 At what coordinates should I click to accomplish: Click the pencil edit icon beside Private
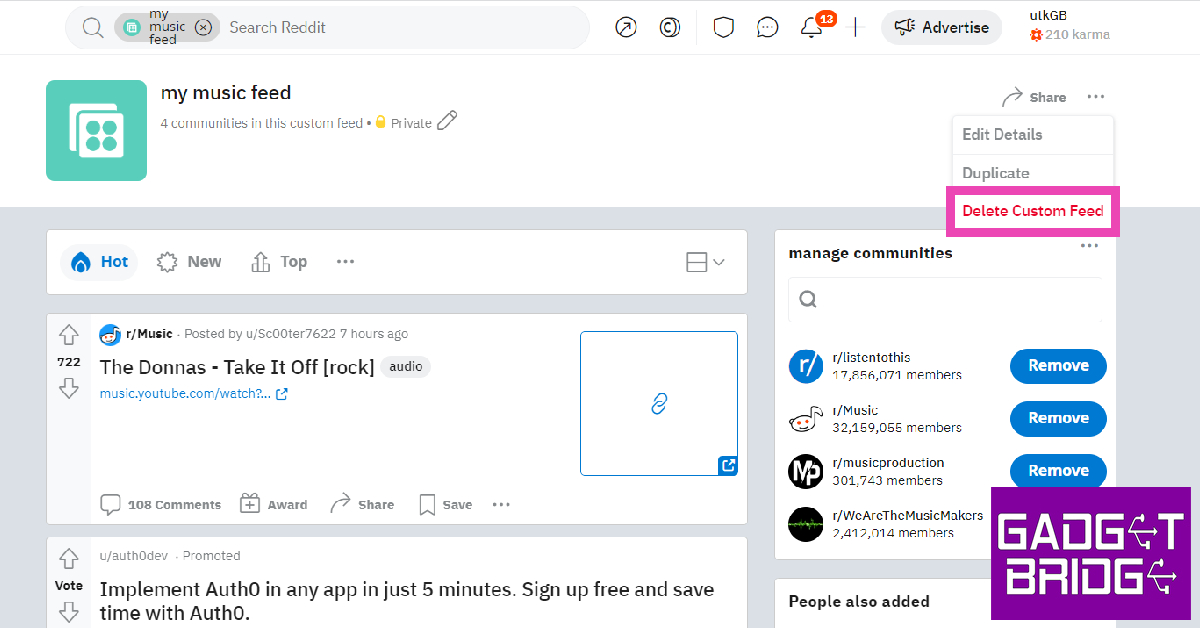tap(447, 122)
